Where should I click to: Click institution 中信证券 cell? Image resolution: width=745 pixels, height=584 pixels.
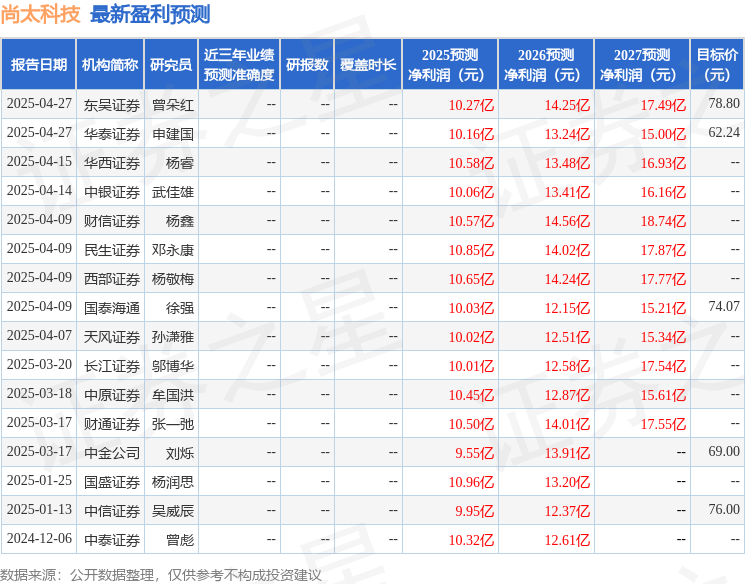[112, 511]
